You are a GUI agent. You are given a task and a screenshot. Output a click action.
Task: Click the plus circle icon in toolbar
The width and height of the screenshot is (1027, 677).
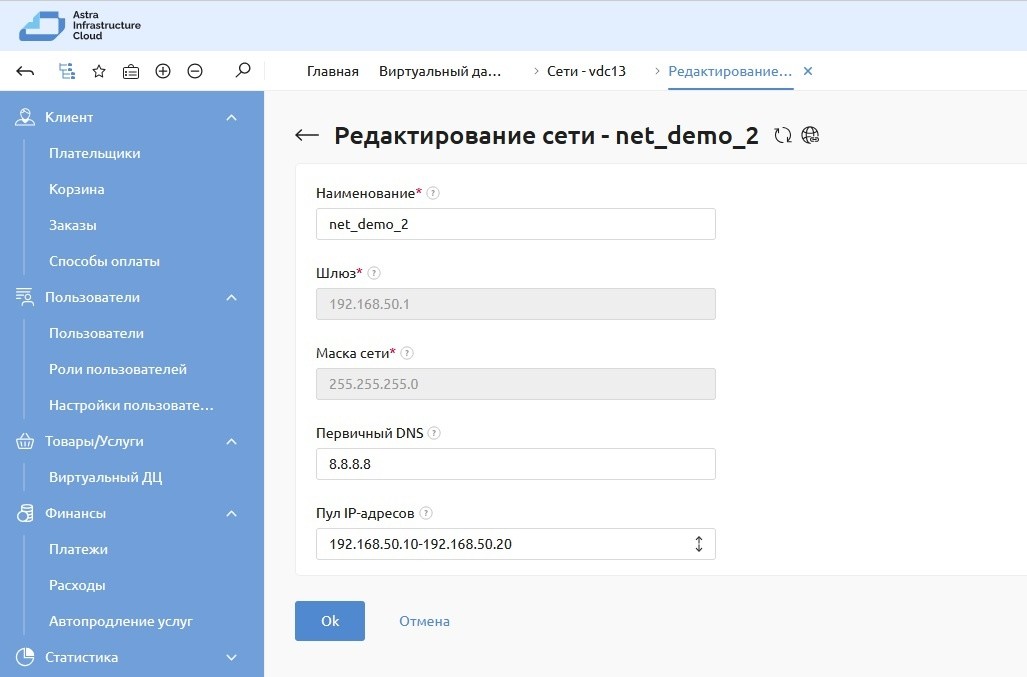163,71
